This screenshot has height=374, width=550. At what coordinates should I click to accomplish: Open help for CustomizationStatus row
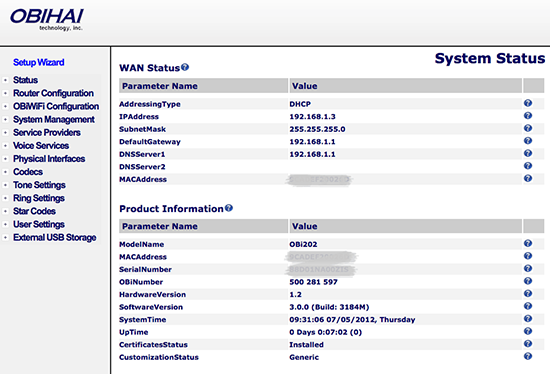point(528,356)
